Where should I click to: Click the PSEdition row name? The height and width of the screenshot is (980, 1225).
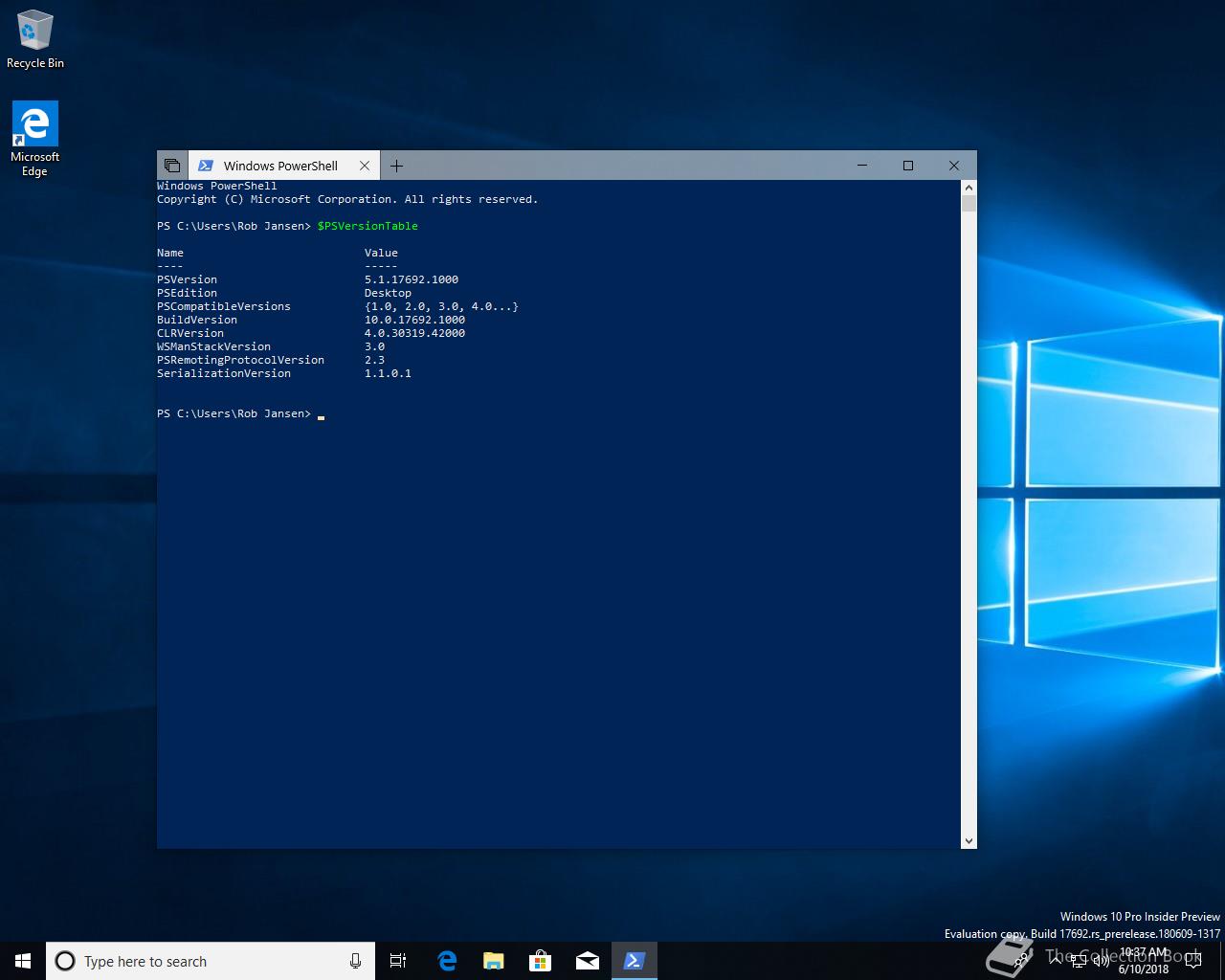point(187,293)
